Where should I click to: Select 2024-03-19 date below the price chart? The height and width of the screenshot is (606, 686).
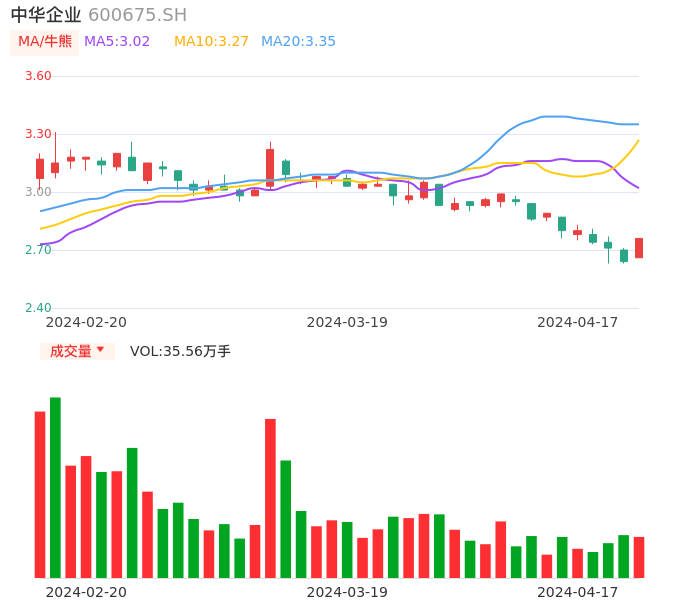coord(347,322)
